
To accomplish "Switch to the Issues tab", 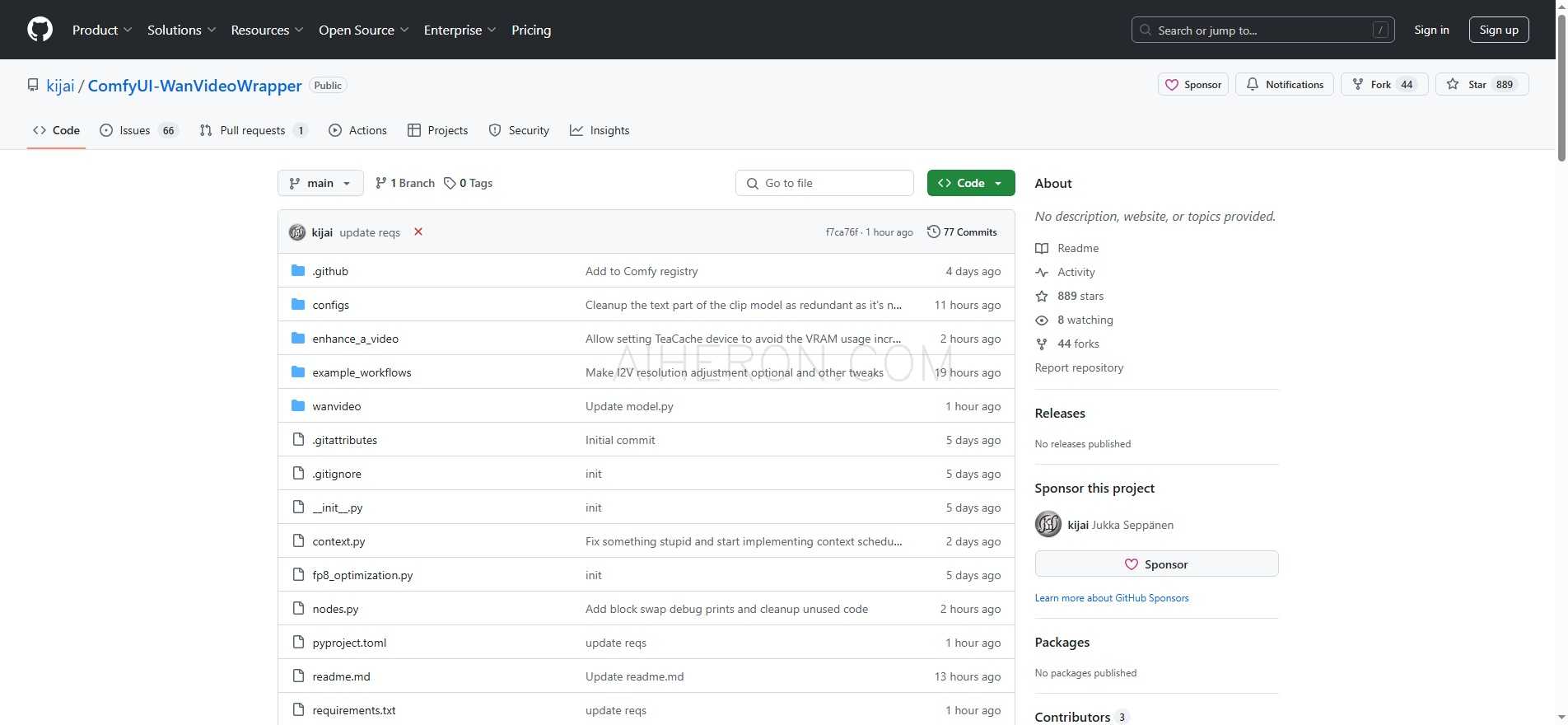I will pos(138,130).
